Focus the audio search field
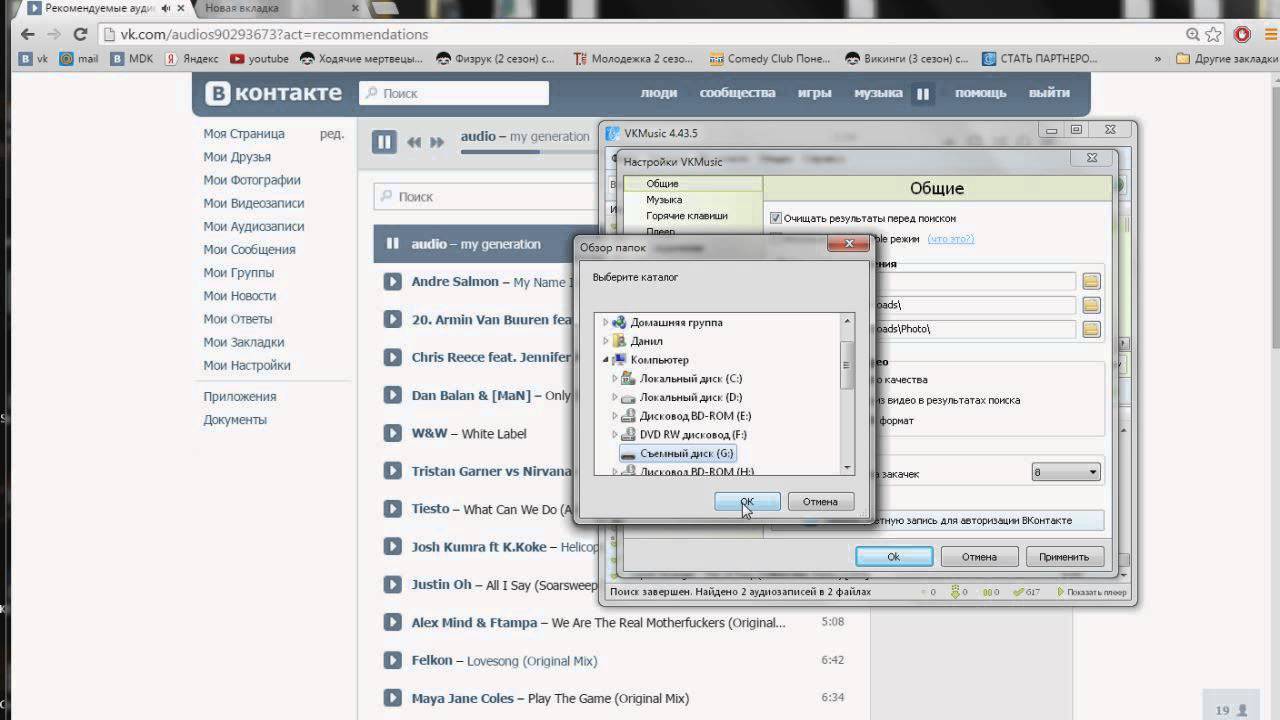Screen dimensions: 1280x720 click(x=485, y=197)
